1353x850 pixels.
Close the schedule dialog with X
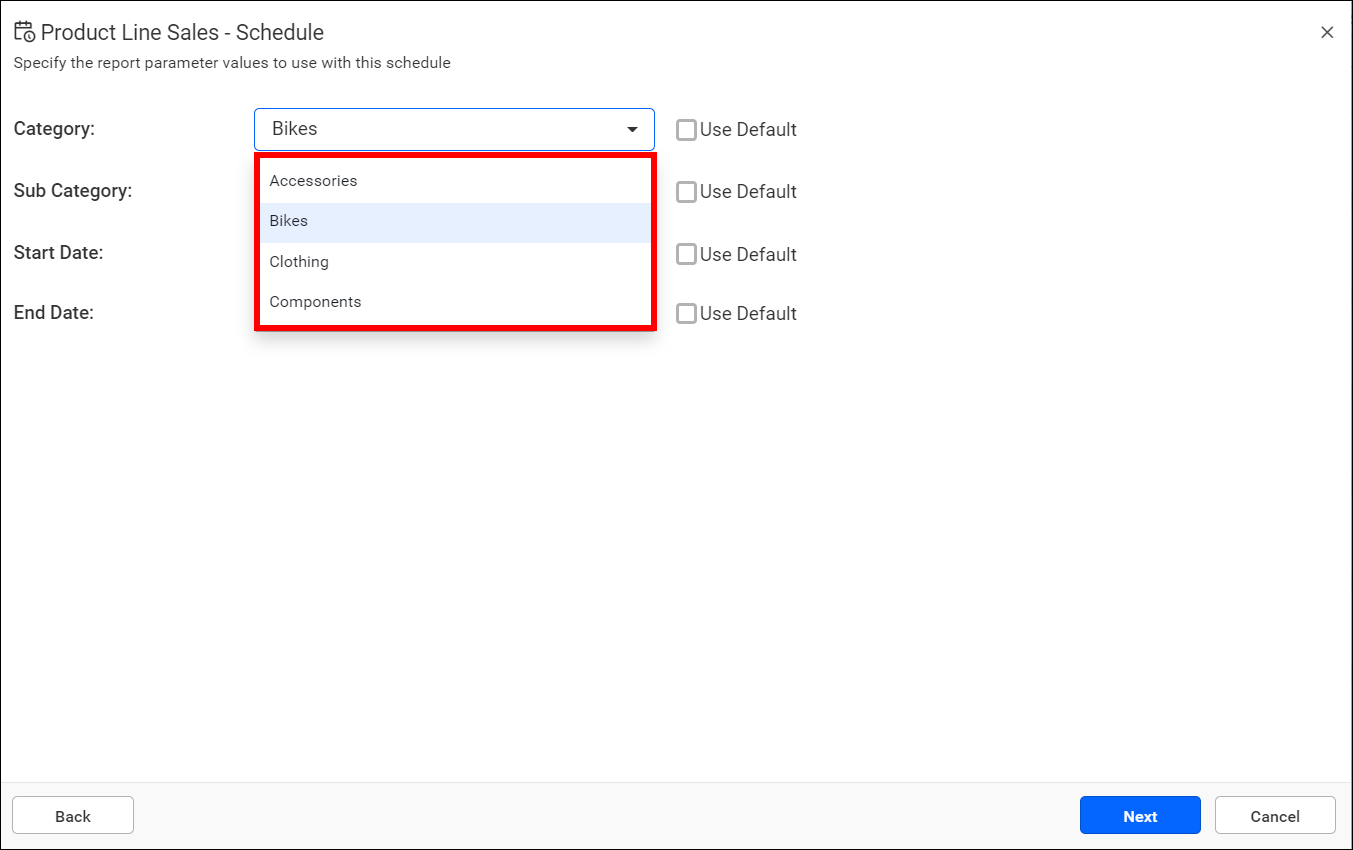coord(1327,32)
